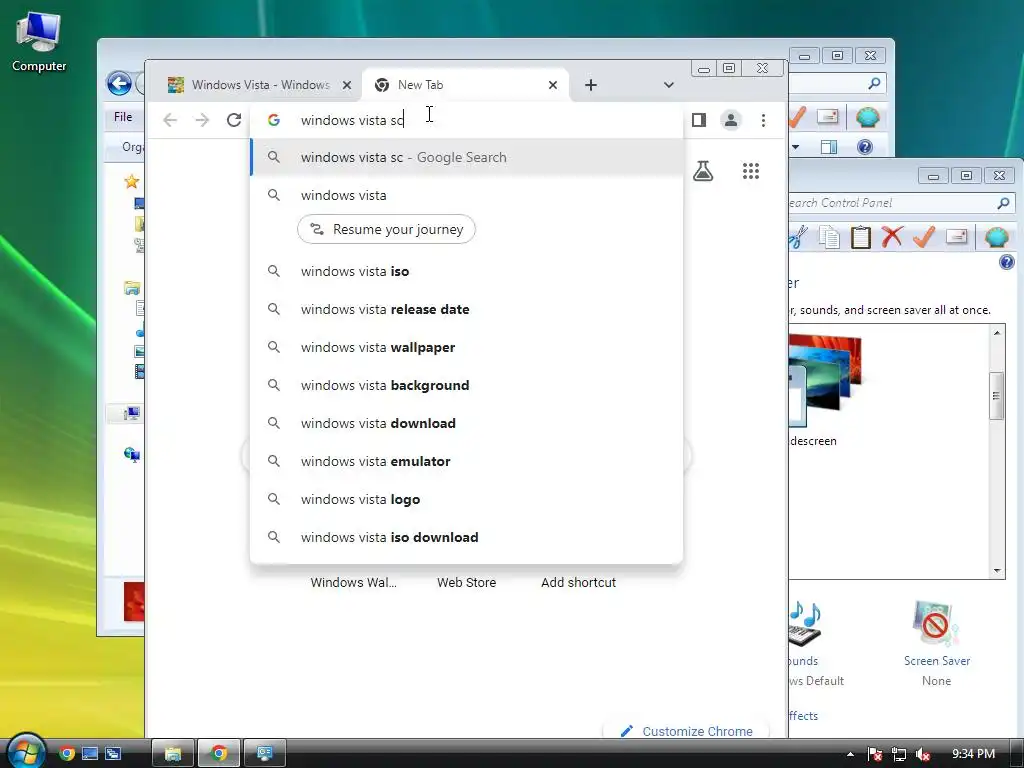Pick the 'windows vista background' suggestion

(x=466, y=385)
